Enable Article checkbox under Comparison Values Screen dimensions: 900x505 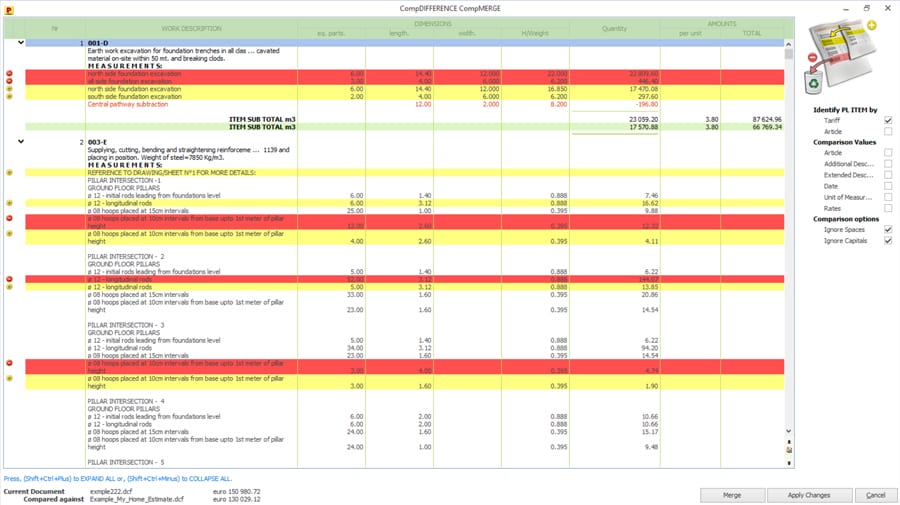click(x=888, y=153)
